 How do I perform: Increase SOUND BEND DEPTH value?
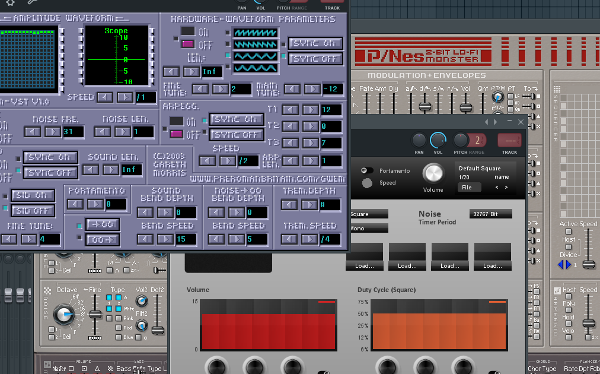pos(165,212)
